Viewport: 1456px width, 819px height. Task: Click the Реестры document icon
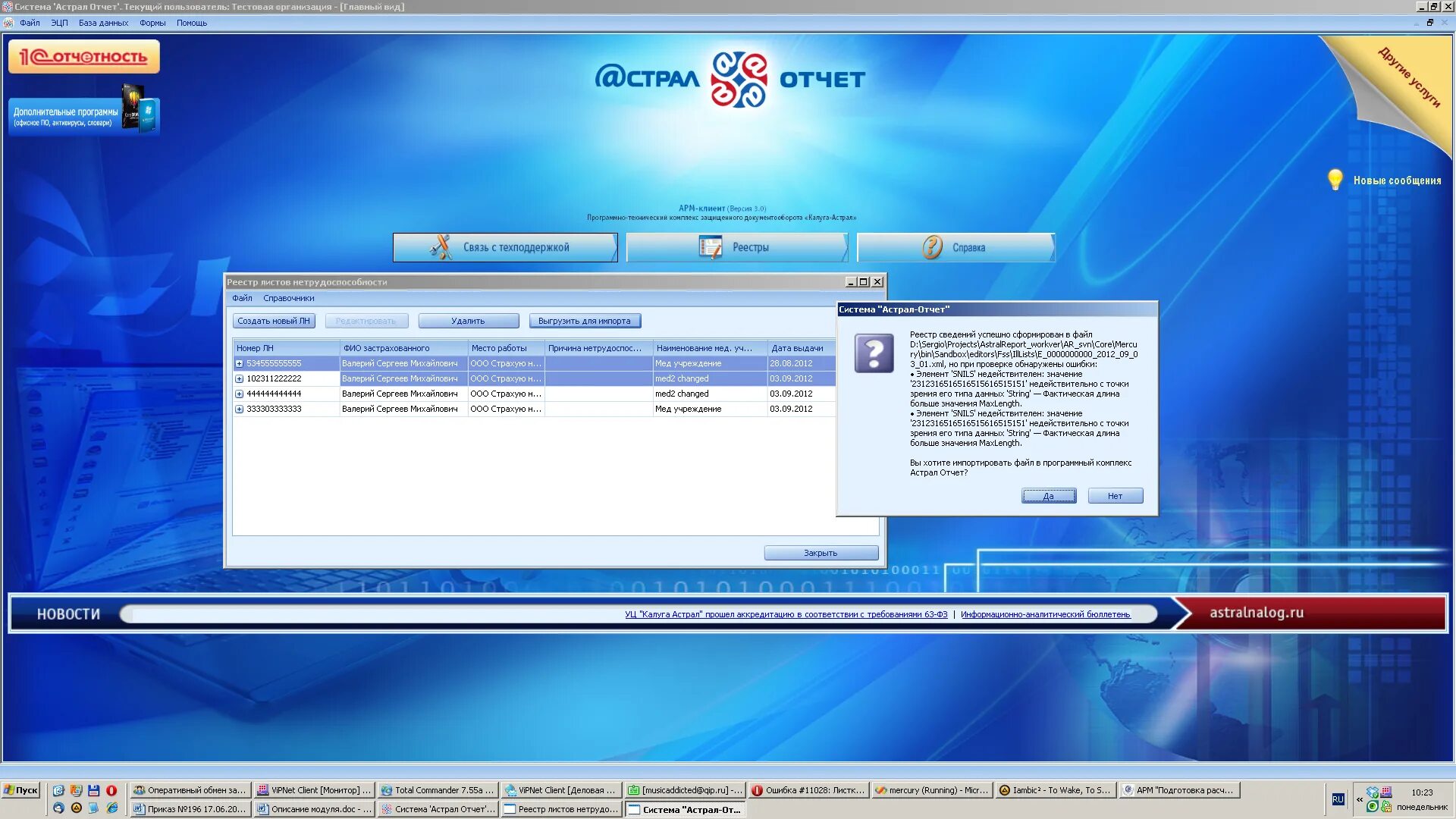pos(711,247)
